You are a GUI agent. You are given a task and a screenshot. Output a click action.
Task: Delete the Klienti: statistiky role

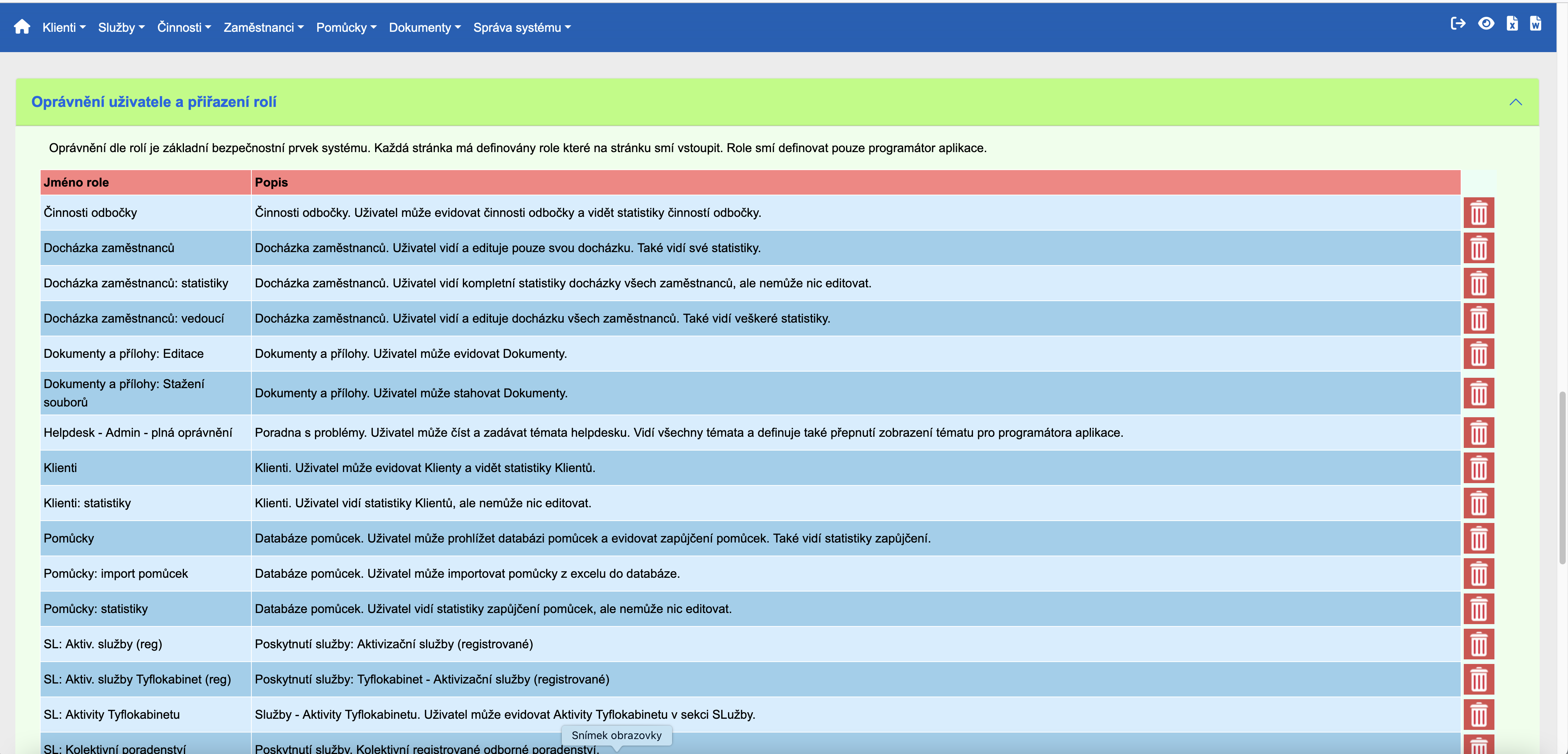(x=1478, y=503)
